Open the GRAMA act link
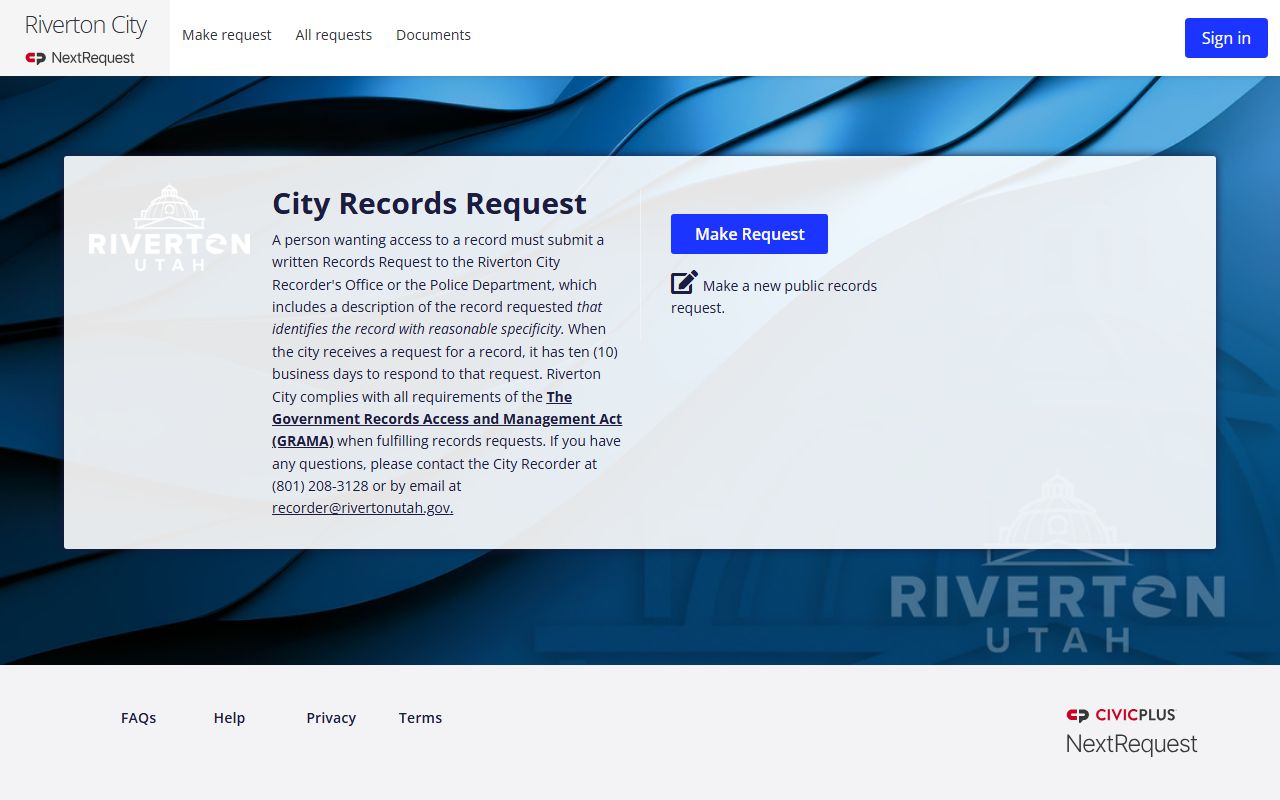This screenshot has width=1280, height=800. (447, 419)
